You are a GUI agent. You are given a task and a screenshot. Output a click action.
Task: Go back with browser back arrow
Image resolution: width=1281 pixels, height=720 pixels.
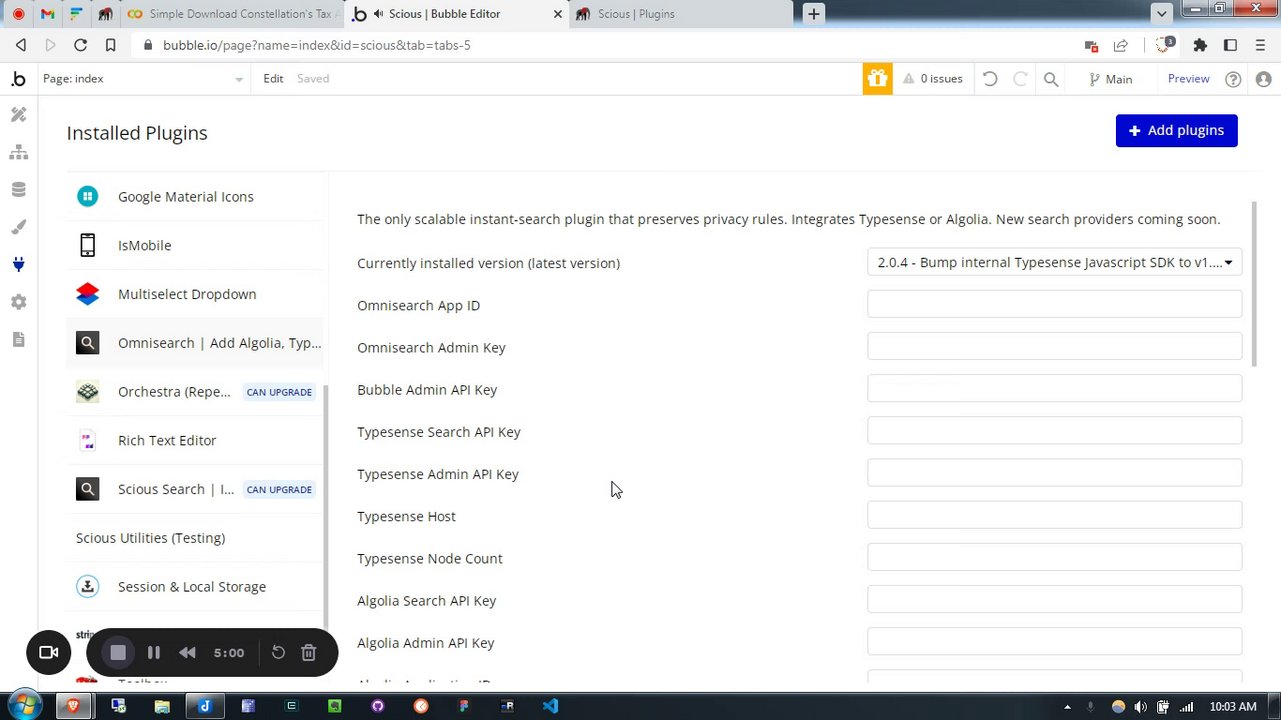pyautogui.click(x=20, y=45)
